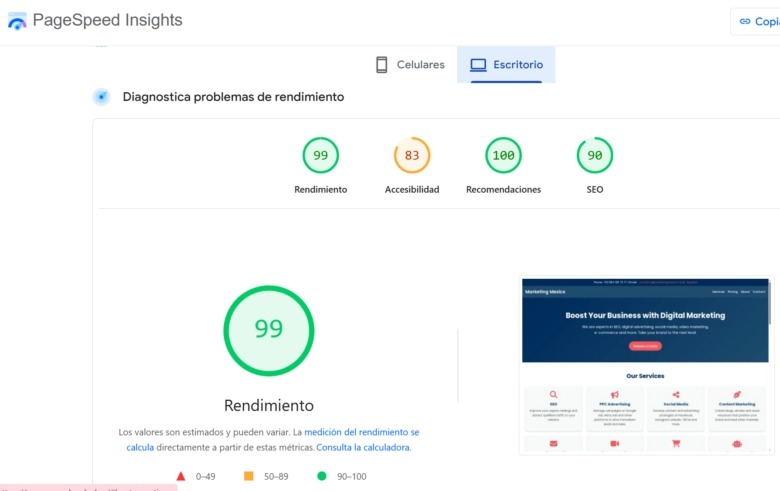Open the Rendimiento score gauge 99
This screenshot has width=780, height=491.
pyautogui.click(x=320, y=155)
